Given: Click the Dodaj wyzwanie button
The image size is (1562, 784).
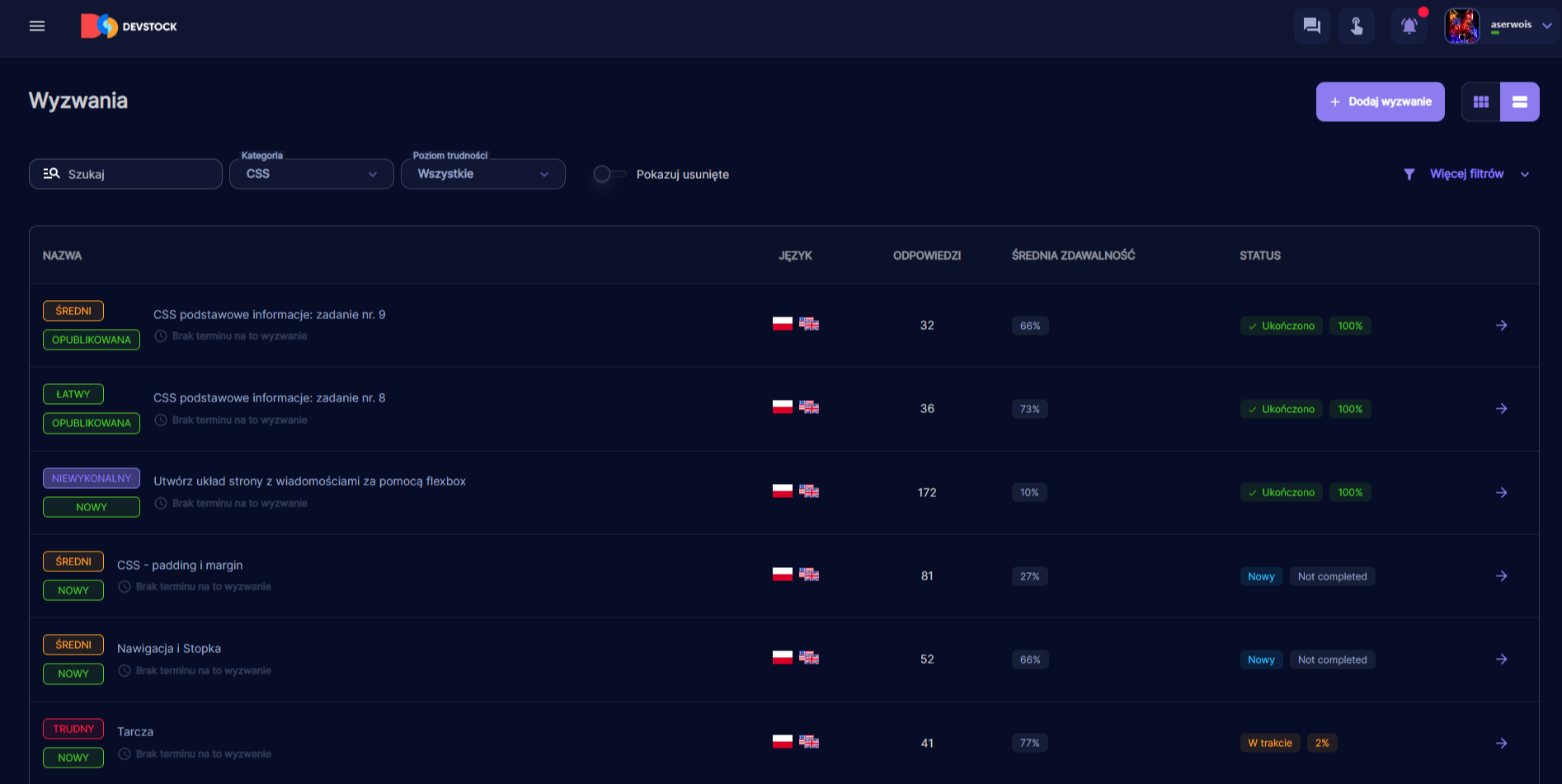Looking at the screenshot, I should [x=1381, y=102].
